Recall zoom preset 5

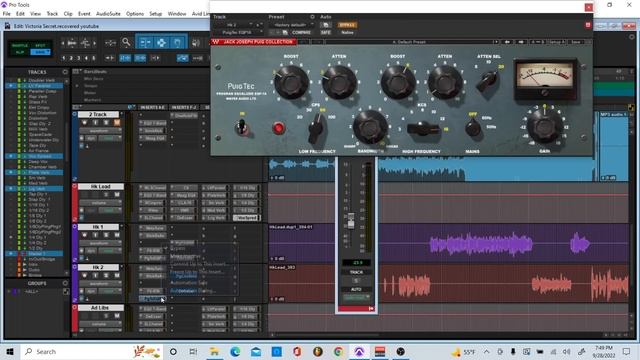[93, 58]
